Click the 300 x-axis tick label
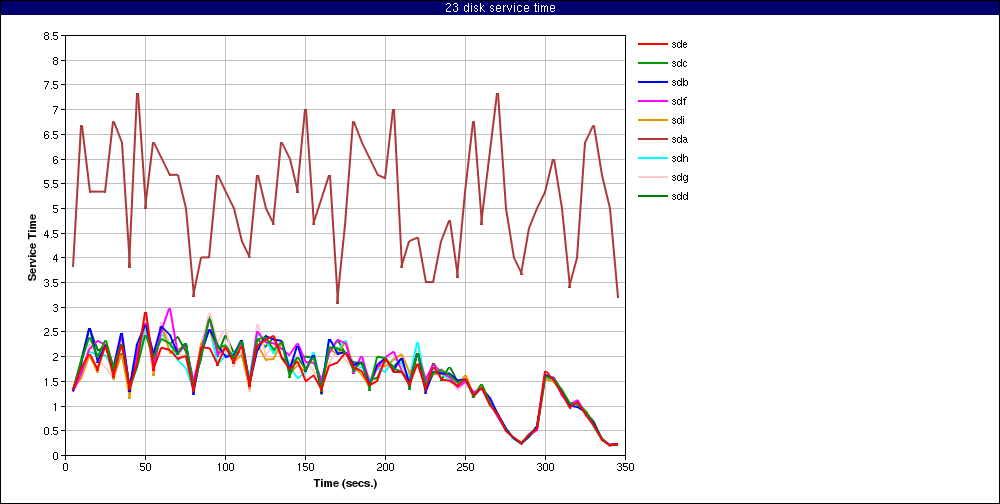Viewport: 1000px width, 504px height. (545, 466)
